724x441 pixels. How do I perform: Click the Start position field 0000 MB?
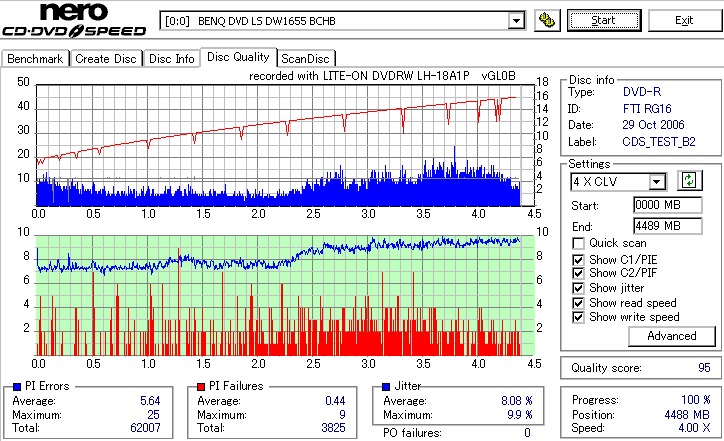tap(668, 205)
